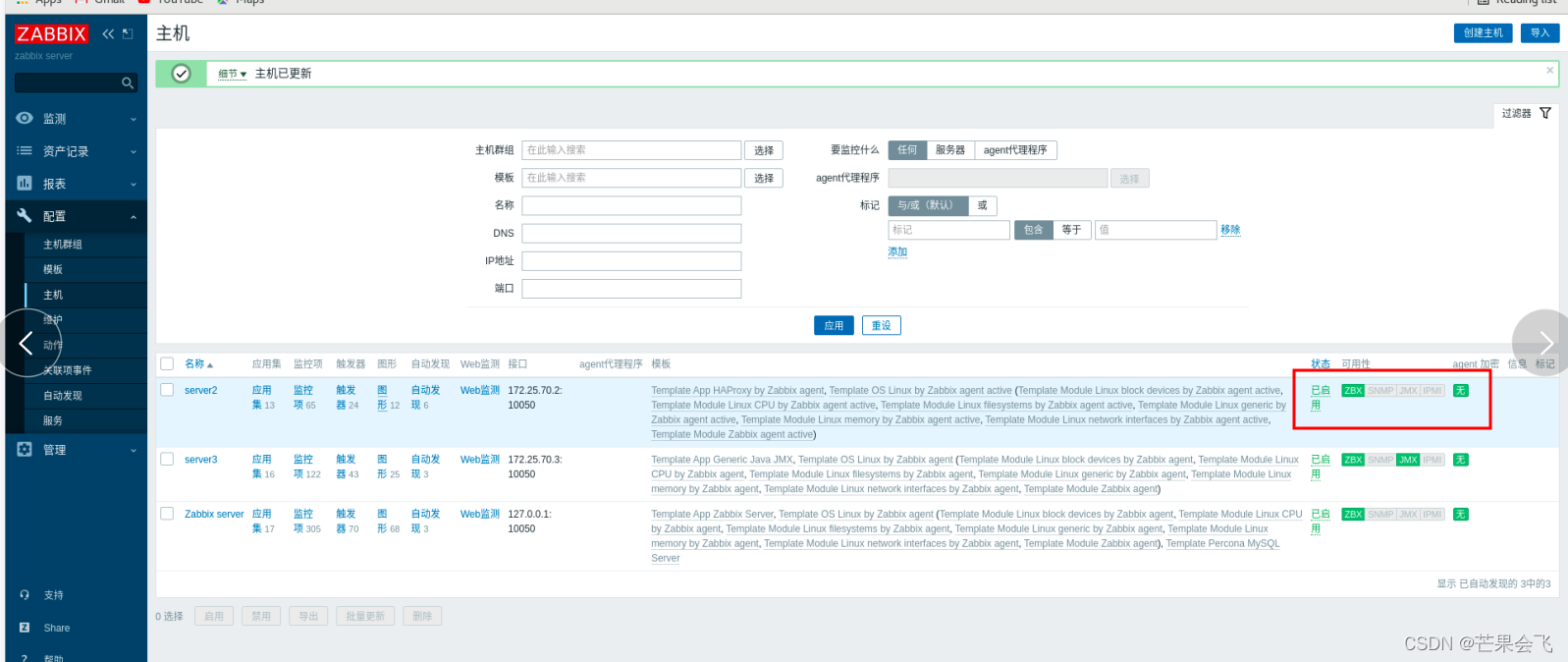Viewport: 1568px width, 662px height.
Task: Expand the 报表 menu chevron
Action: (134, 184)
